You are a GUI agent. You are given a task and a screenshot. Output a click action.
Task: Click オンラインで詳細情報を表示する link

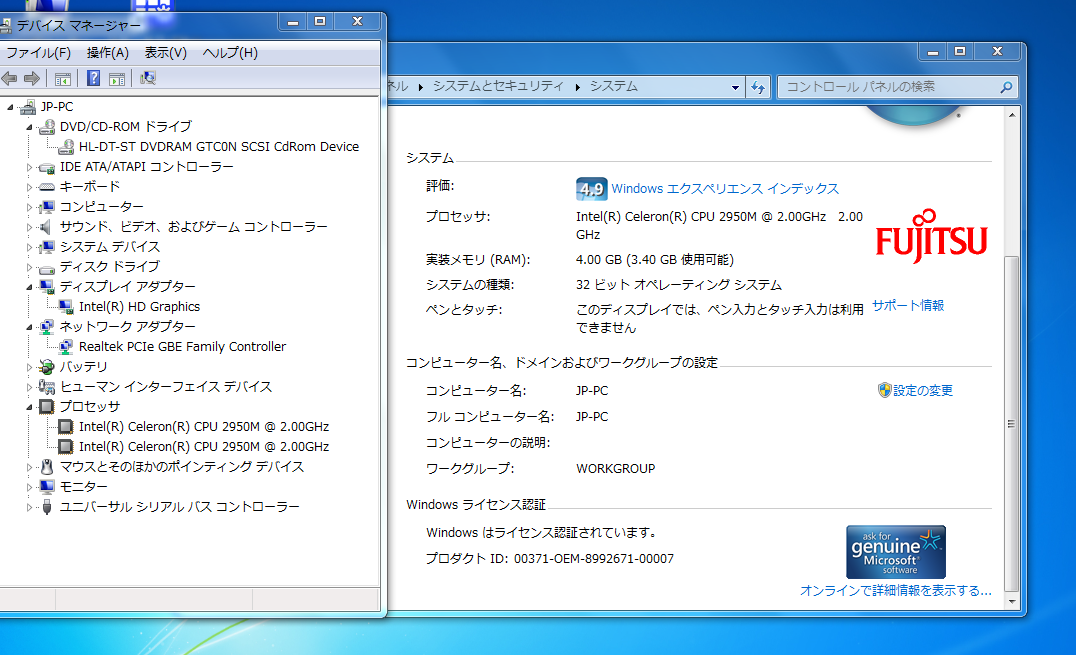click(x=896, y=590)
